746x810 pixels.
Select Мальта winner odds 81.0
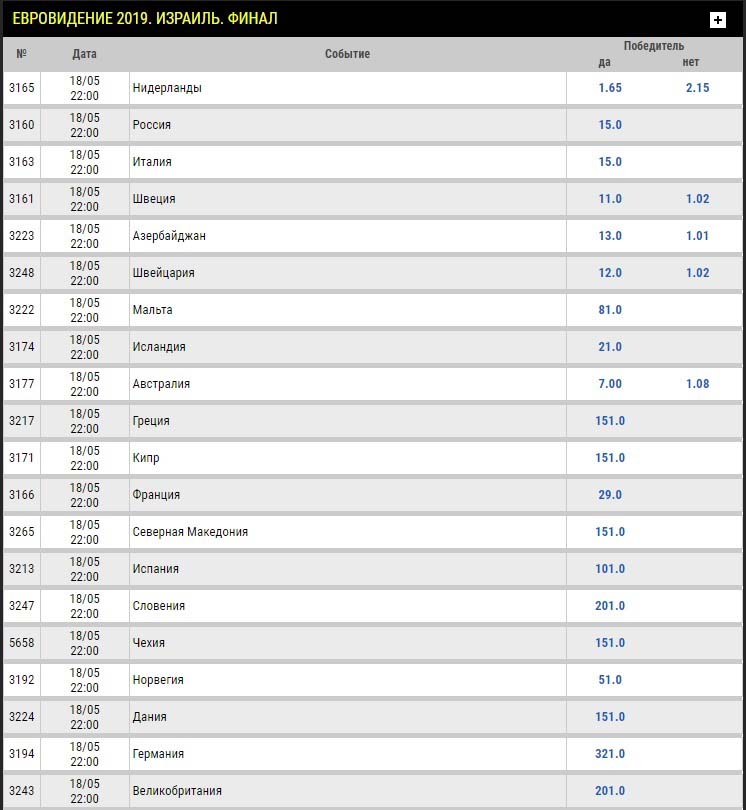[x=610, y=310]
